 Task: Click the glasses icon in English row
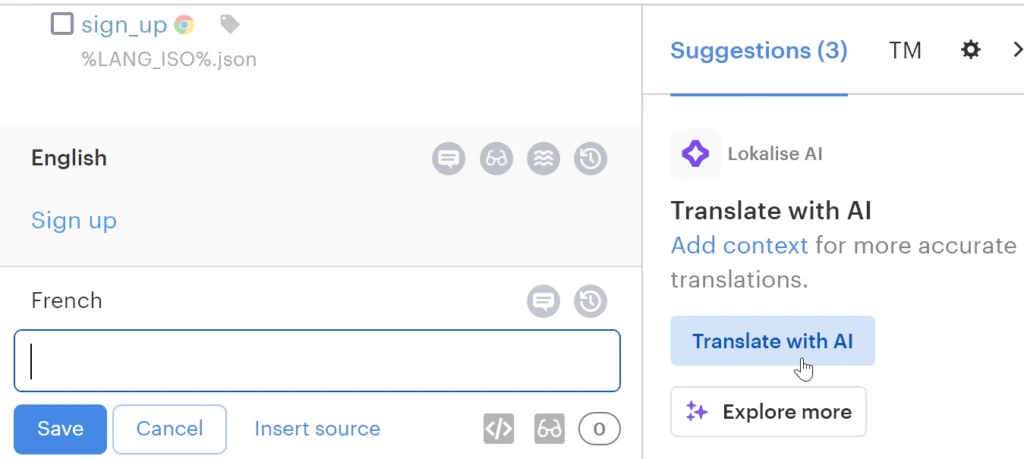pos(496,158)
